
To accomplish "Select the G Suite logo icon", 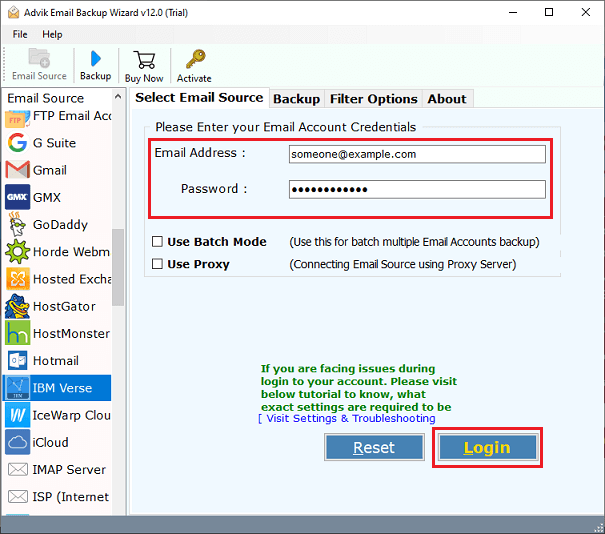I will tap(17, 143).
